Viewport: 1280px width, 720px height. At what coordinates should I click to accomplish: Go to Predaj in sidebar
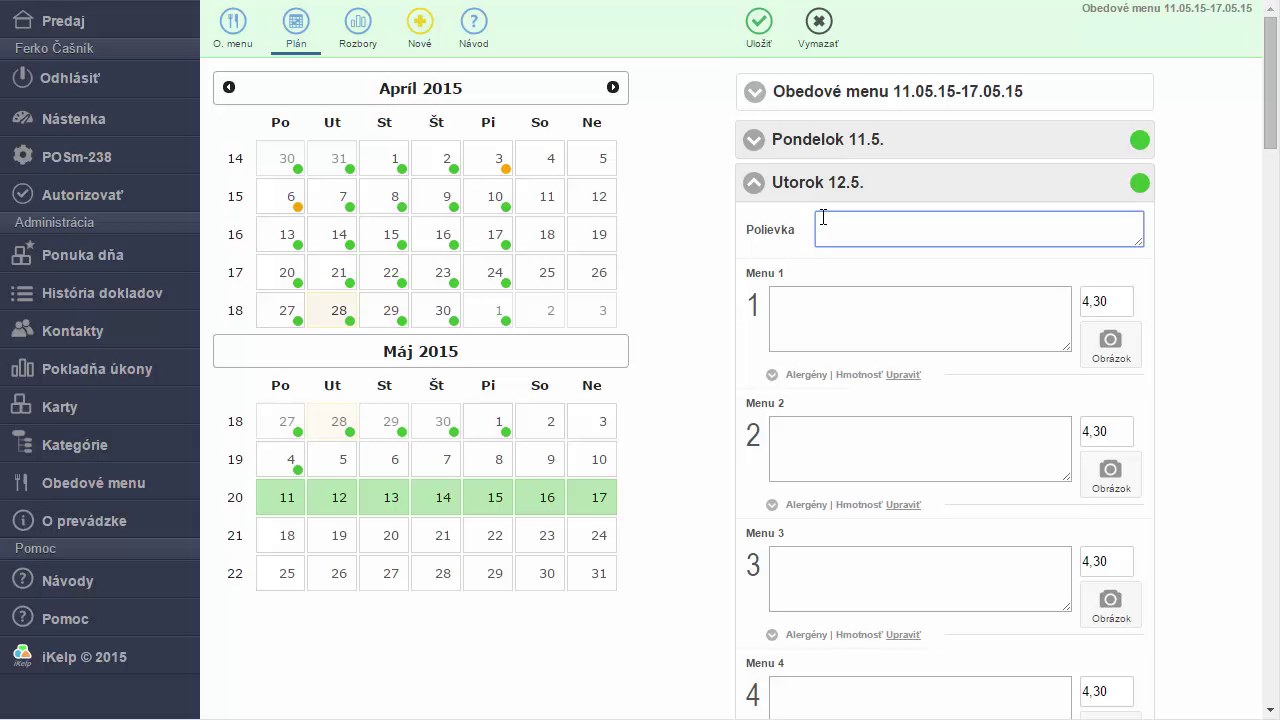(x=100, y=20)
